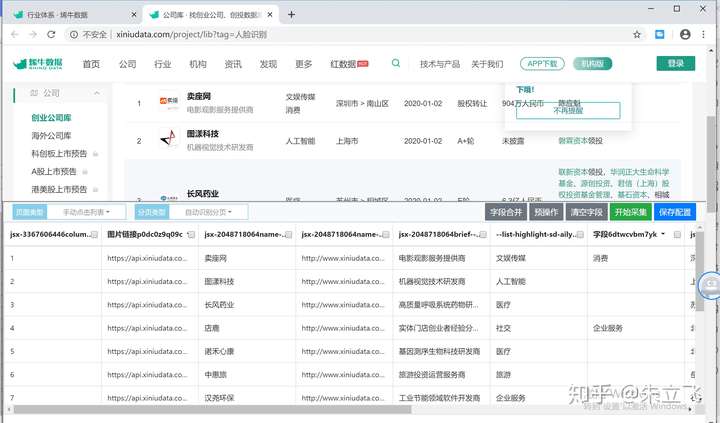
Task: Click the browser address bar URL
Action: (x=191, y=34)
